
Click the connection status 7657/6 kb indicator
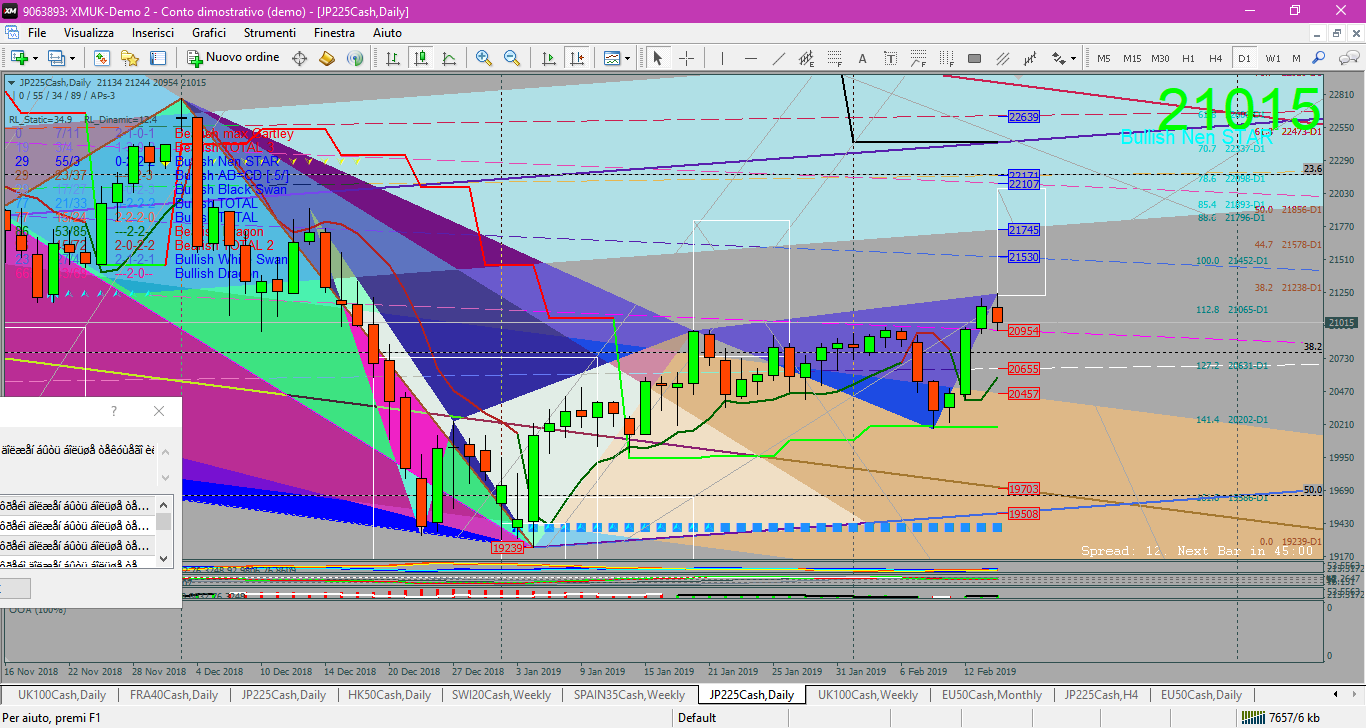pyautogui.click(x=1279, y=717)
